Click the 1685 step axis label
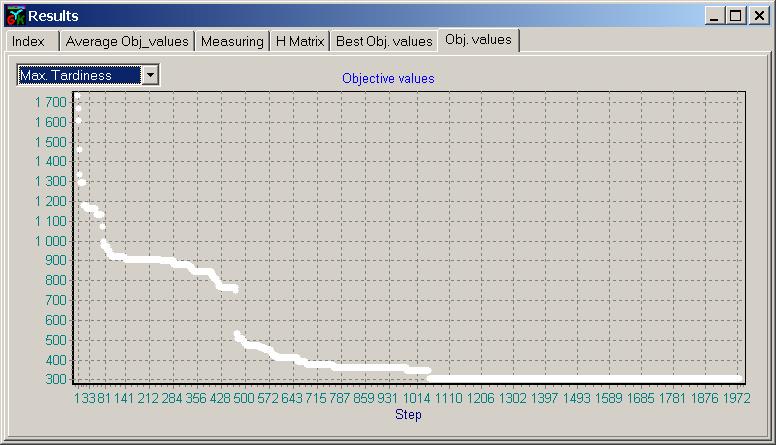The height and width of the screenshot is (445, 776). (x=640, y=398)
